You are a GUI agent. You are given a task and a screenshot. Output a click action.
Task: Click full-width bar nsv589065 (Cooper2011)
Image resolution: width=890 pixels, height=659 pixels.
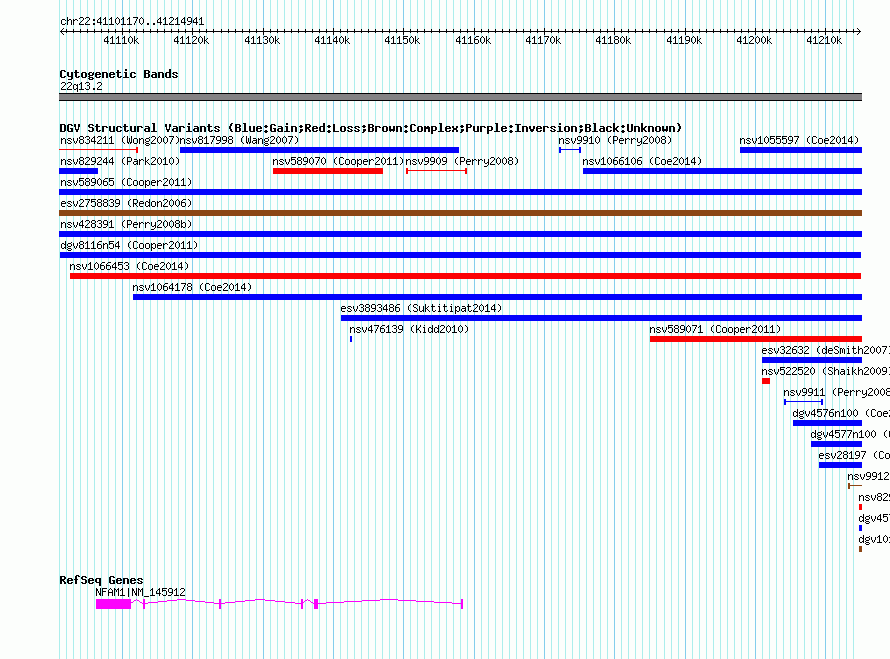click(460, 192)
